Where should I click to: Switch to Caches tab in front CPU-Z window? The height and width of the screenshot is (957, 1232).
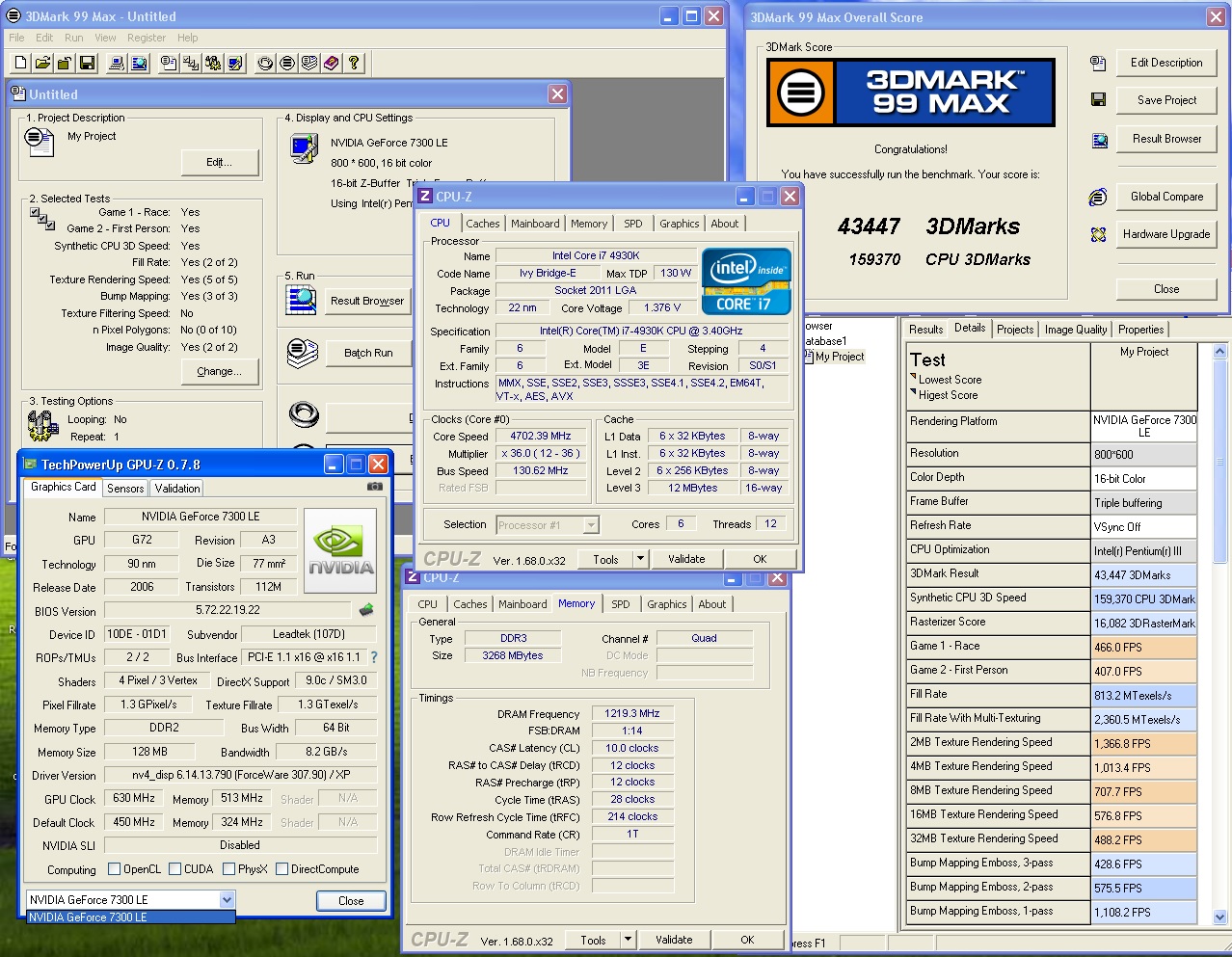click(483, 224)
